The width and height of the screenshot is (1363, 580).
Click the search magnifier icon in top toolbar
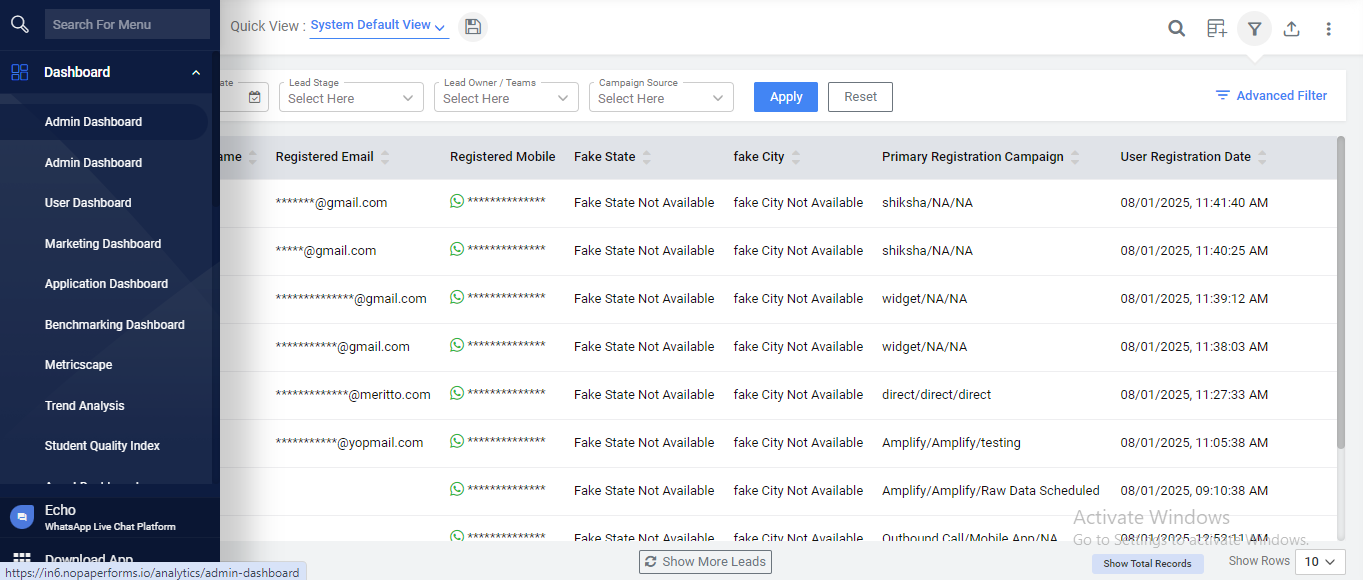click(1177, 29)
